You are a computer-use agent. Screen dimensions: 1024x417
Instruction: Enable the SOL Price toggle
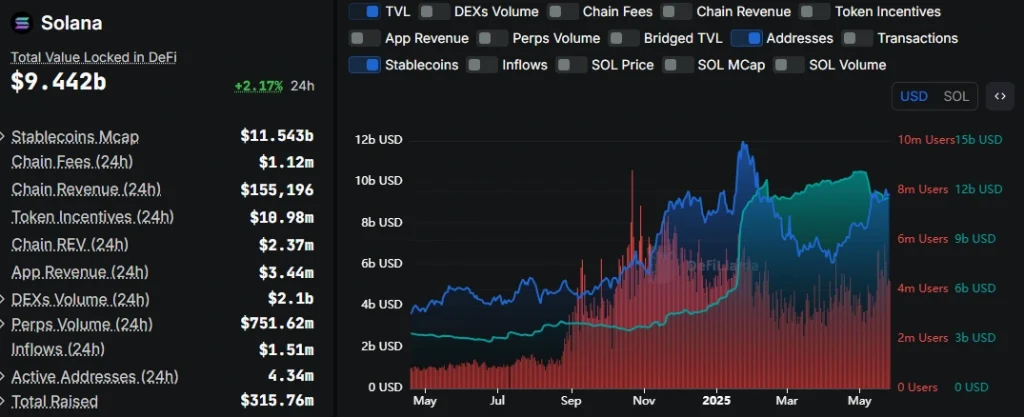point(571,65)
